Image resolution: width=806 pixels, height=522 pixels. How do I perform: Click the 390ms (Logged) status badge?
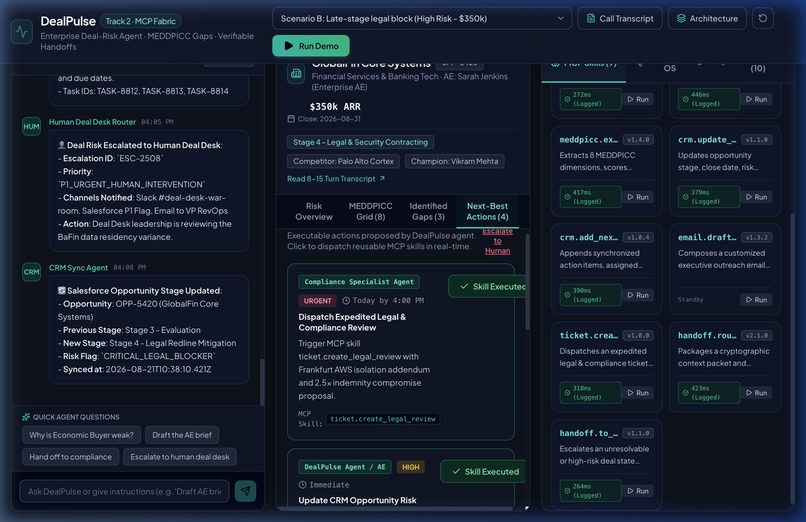tap(590, 295)
